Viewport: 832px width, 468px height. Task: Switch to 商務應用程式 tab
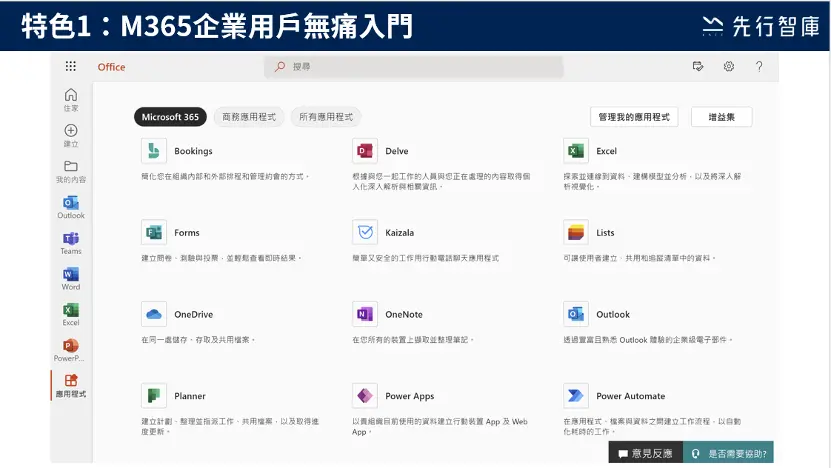[x=249, y=117]
